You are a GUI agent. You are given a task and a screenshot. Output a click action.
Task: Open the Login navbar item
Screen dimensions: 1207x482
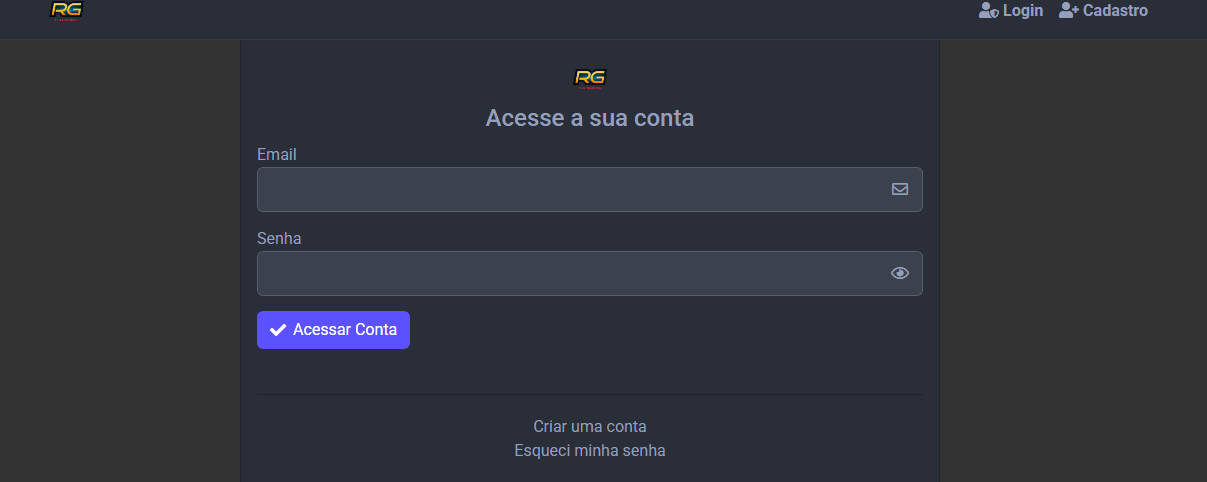[x=1022, y=11]
